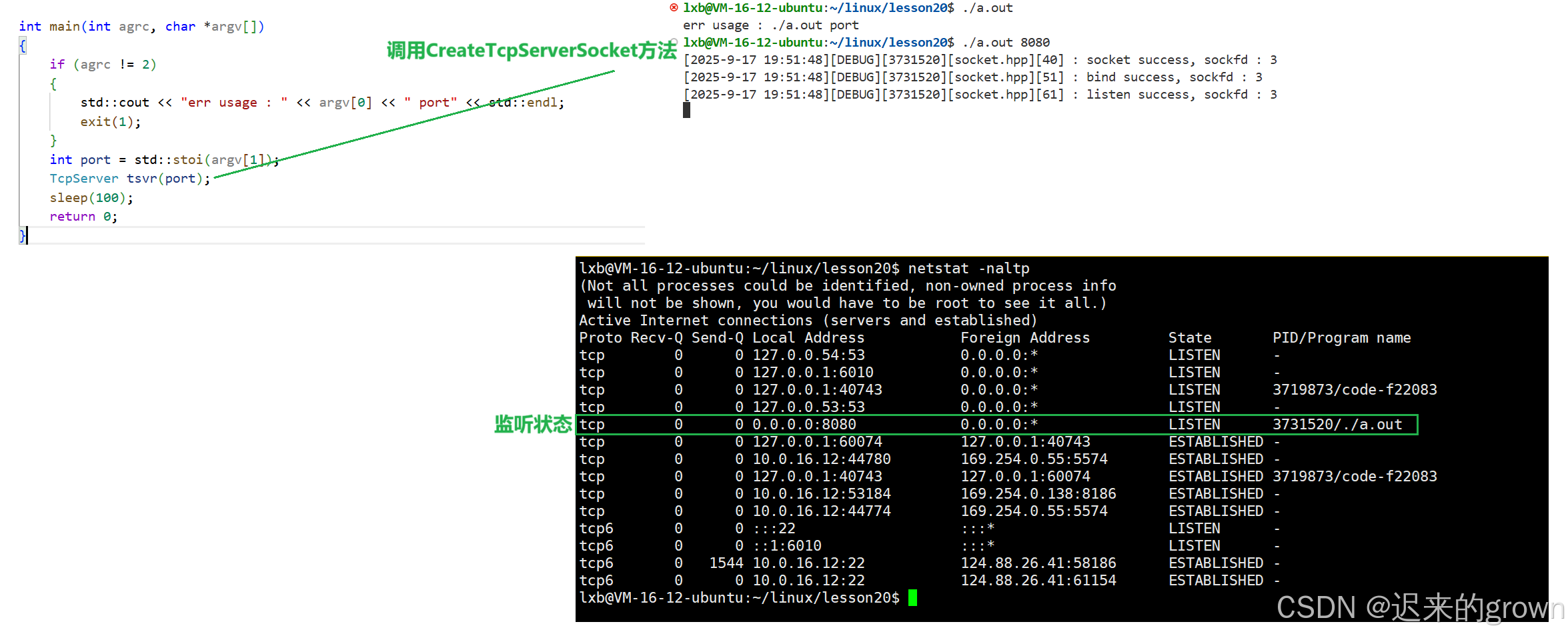The image size is (1568, 634).
Task: Click foreign address '124.88.26.41:61154'
Action: coord(1038,581)
